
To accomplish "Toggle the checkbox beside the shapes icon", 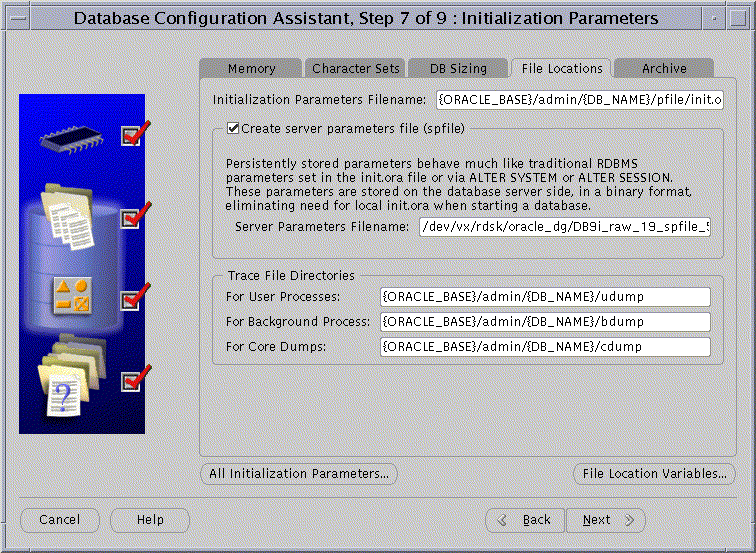I will pos(131,300).
